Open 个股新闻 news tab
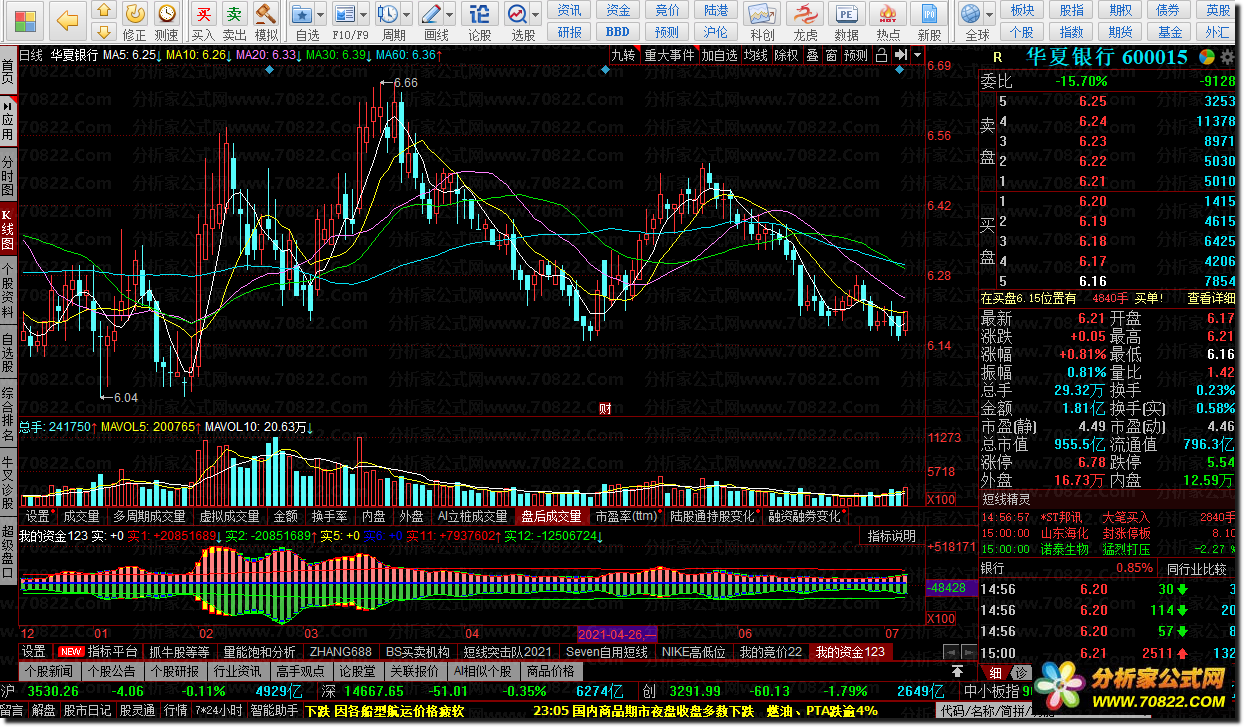Image resolution: width=1245 pixels, height=727 pixels. pos(50,671)
